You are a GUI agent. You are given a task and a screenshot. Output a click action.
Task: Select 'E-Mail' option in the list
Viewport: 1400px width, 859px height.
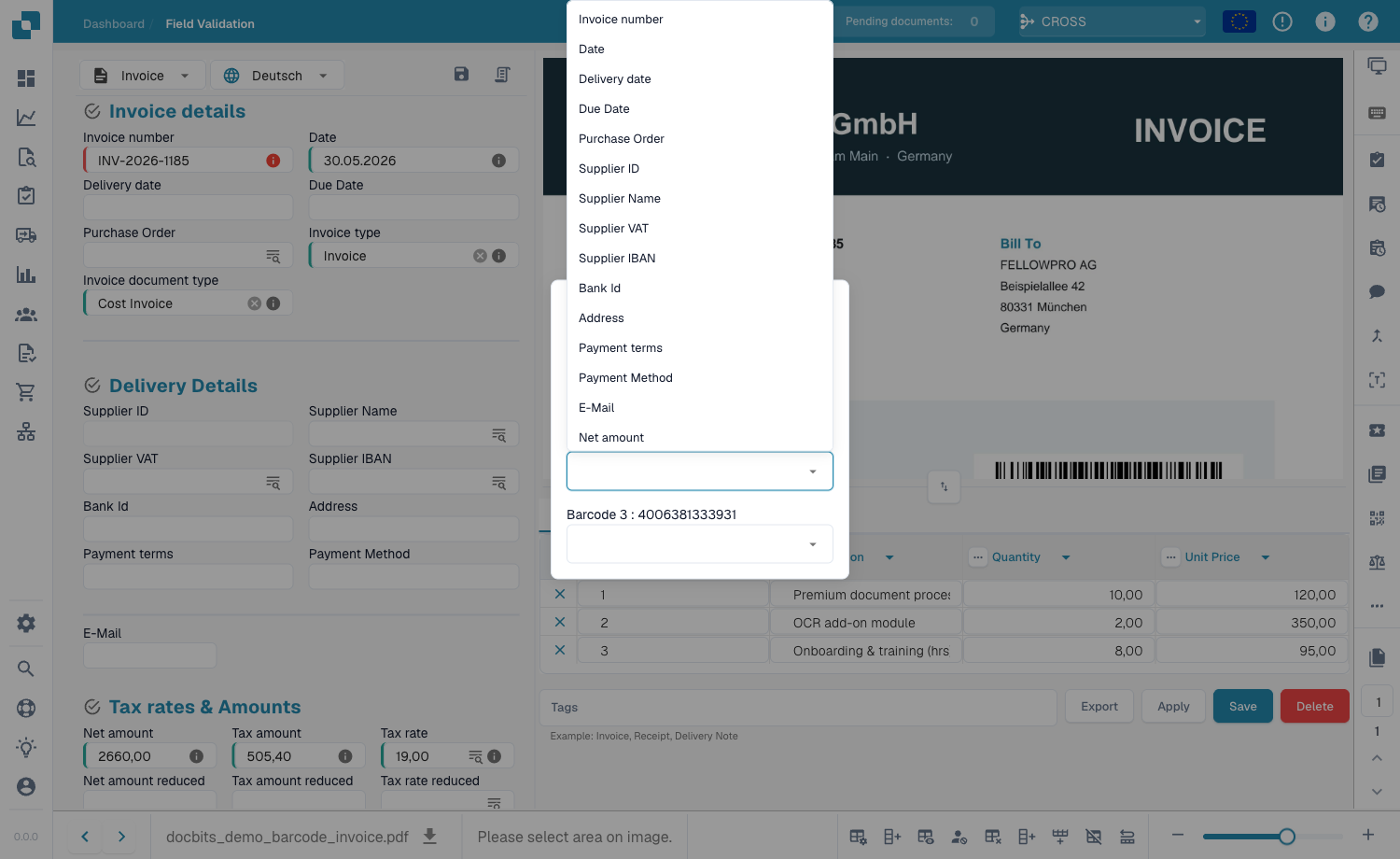pyautogui.click(x=700, y=408)
